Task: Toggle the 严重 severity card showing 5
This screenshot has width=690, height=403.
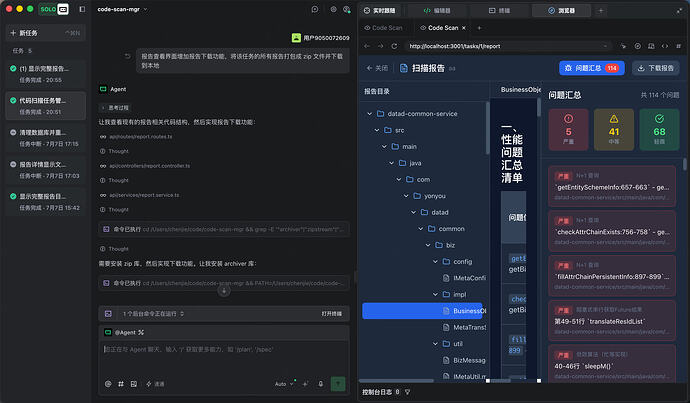Action: pyautogui.click(x=568, y=129)
